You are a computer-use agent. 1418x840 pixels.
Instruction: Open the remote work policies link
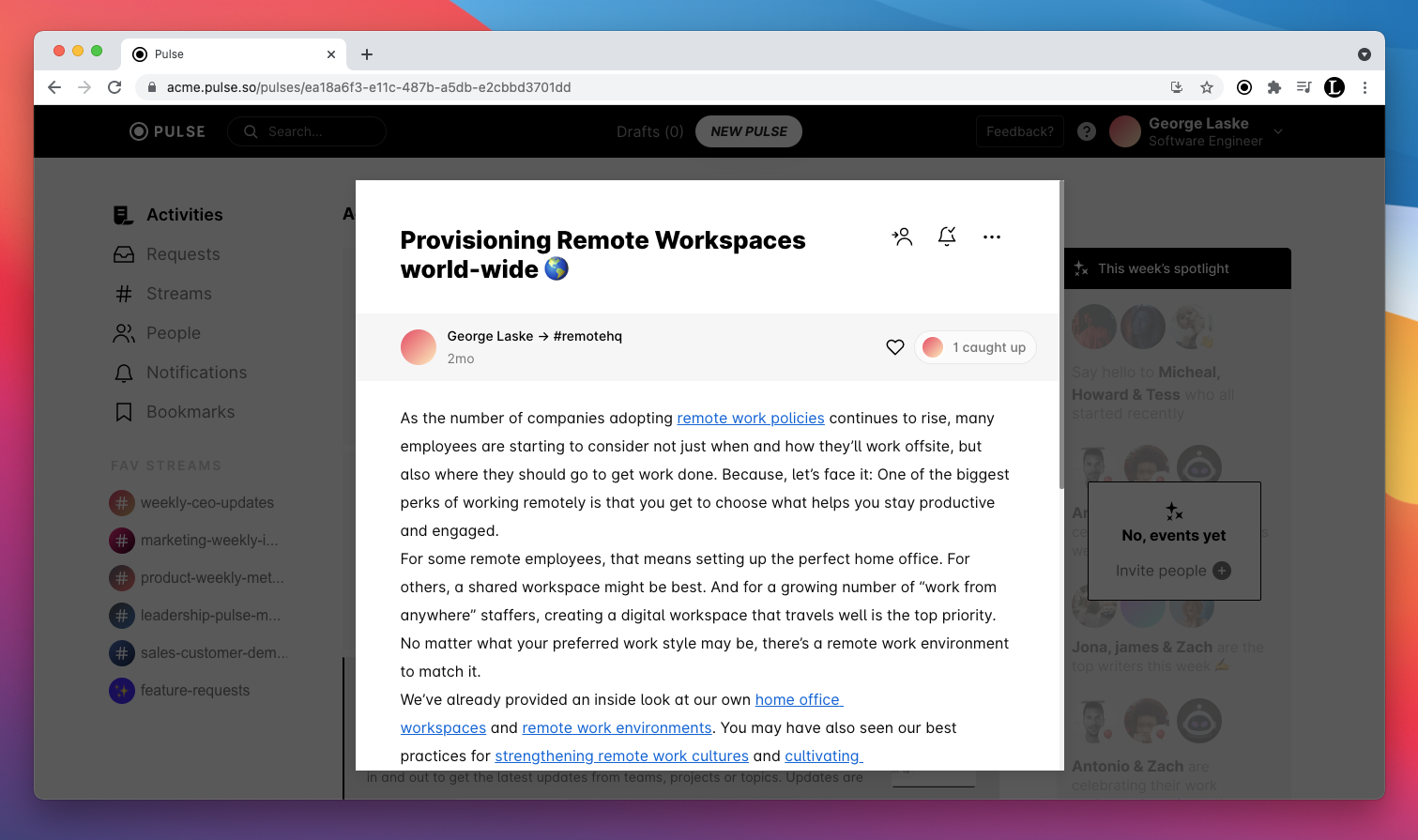(x=750, y=419)
